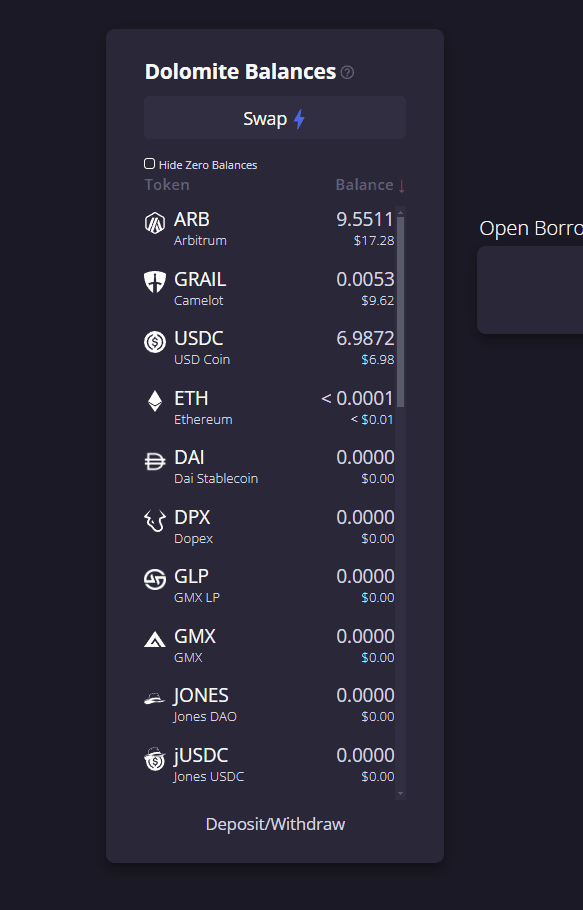The width and height of the screenshot is (583, 910).
Task: Click the scrollbar down arrow
Action: coord(400,794)
